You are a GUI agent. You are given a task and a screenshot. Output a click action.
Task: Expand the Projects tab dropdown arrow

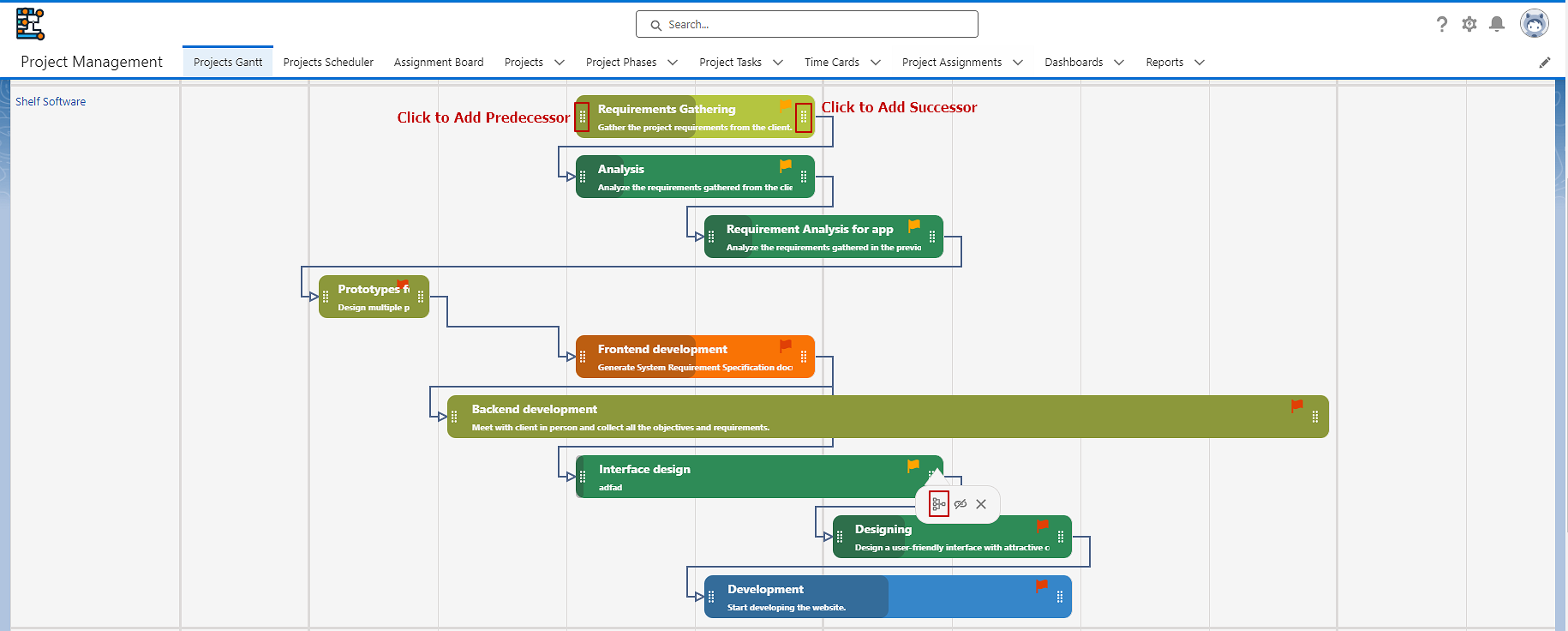[x=560, y=63]
